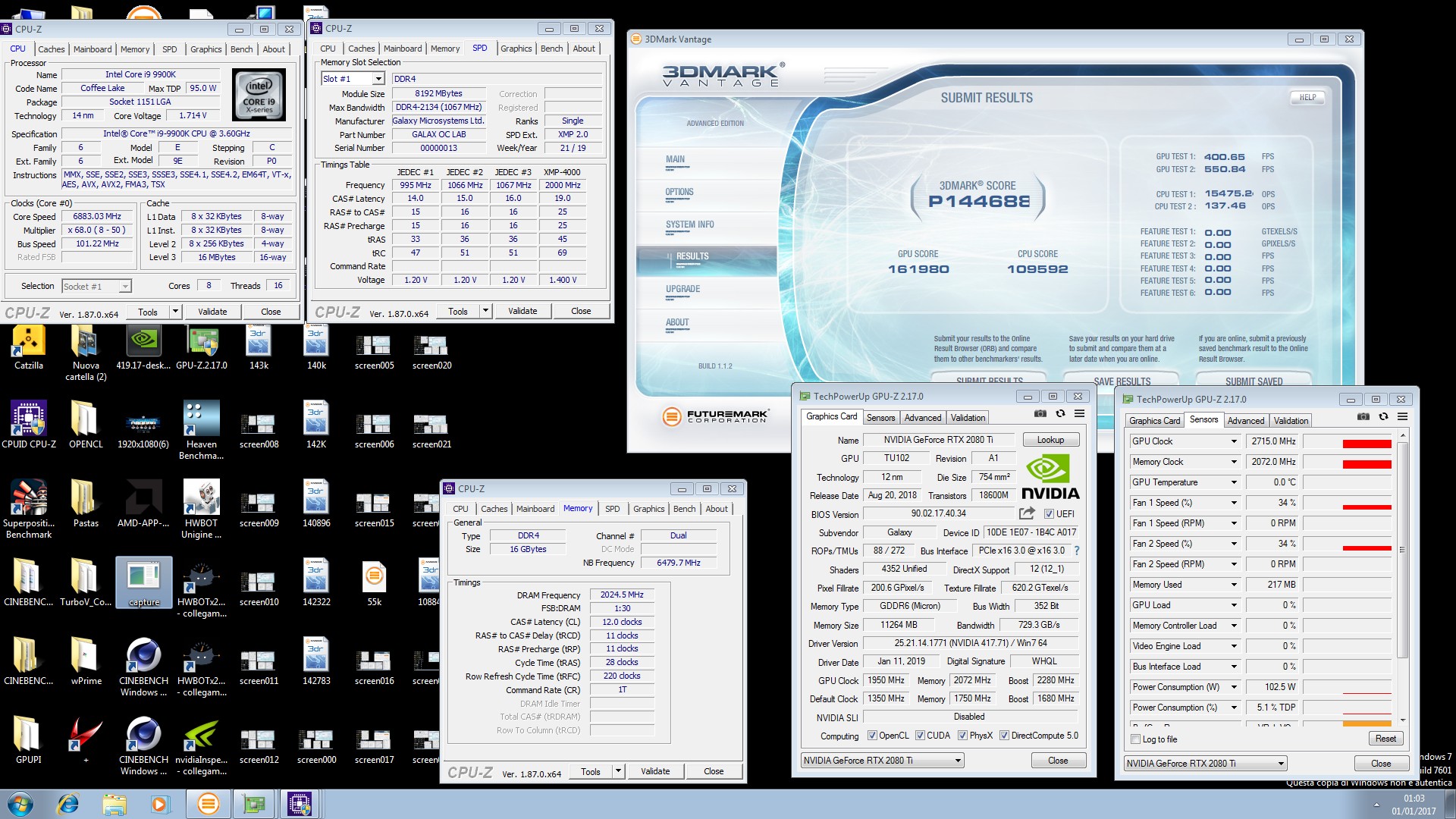Switch to Bench tab in Memory CPU-Z window
Viewport: 1456px width, 819px height.
click(684, 509)
